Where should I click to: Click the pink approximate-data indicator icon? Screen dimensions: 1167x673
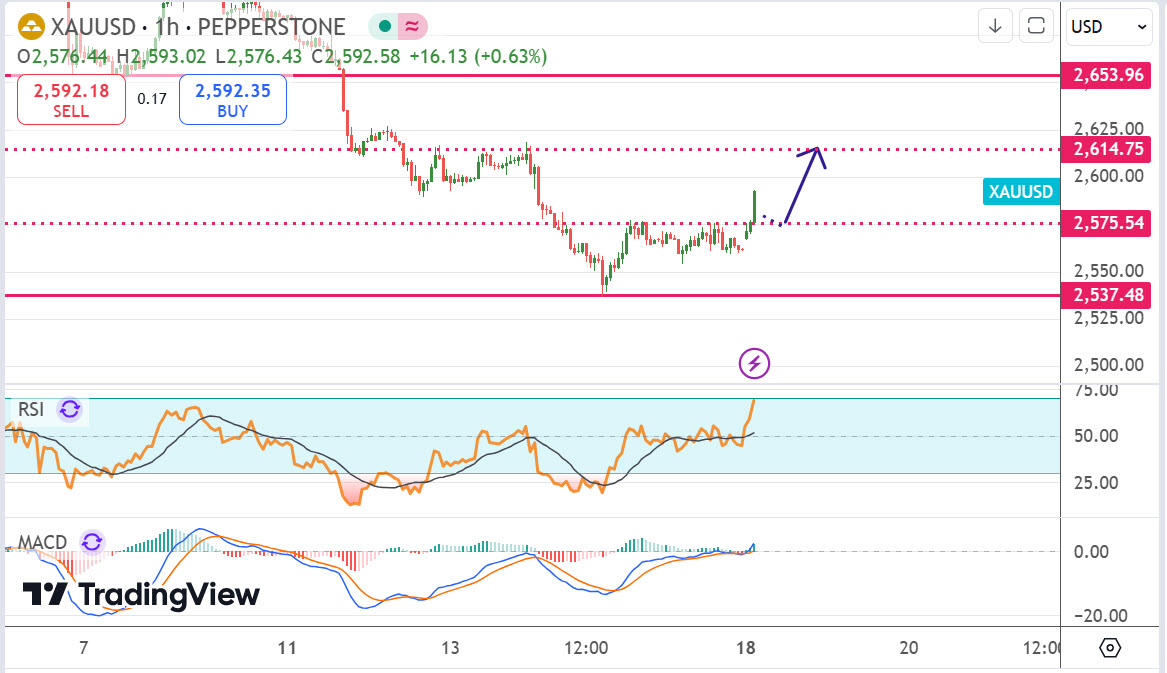pos(411,27)
